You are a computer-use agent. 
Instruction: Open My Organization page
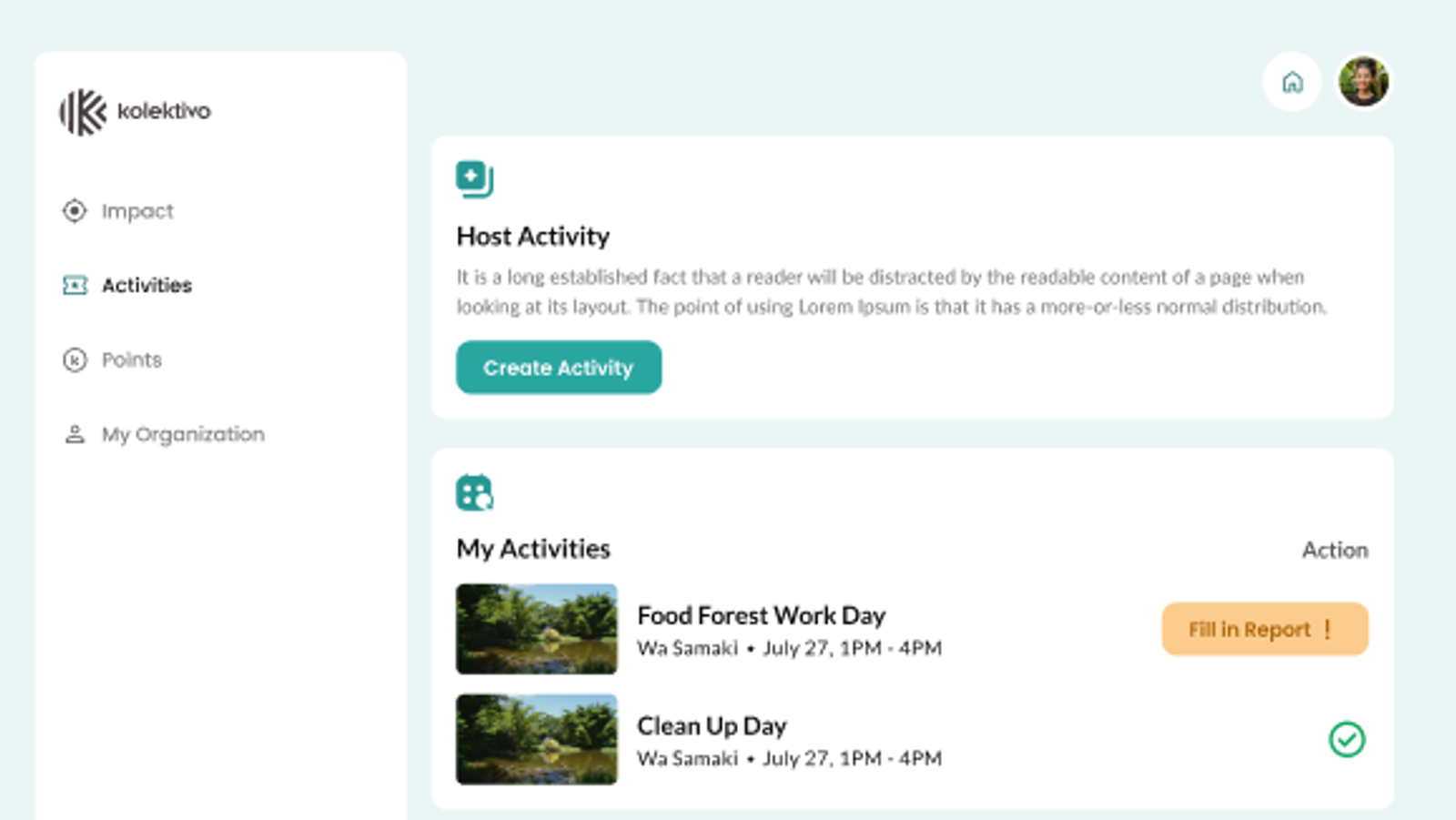pyautogui.click(x=183, y=434)
